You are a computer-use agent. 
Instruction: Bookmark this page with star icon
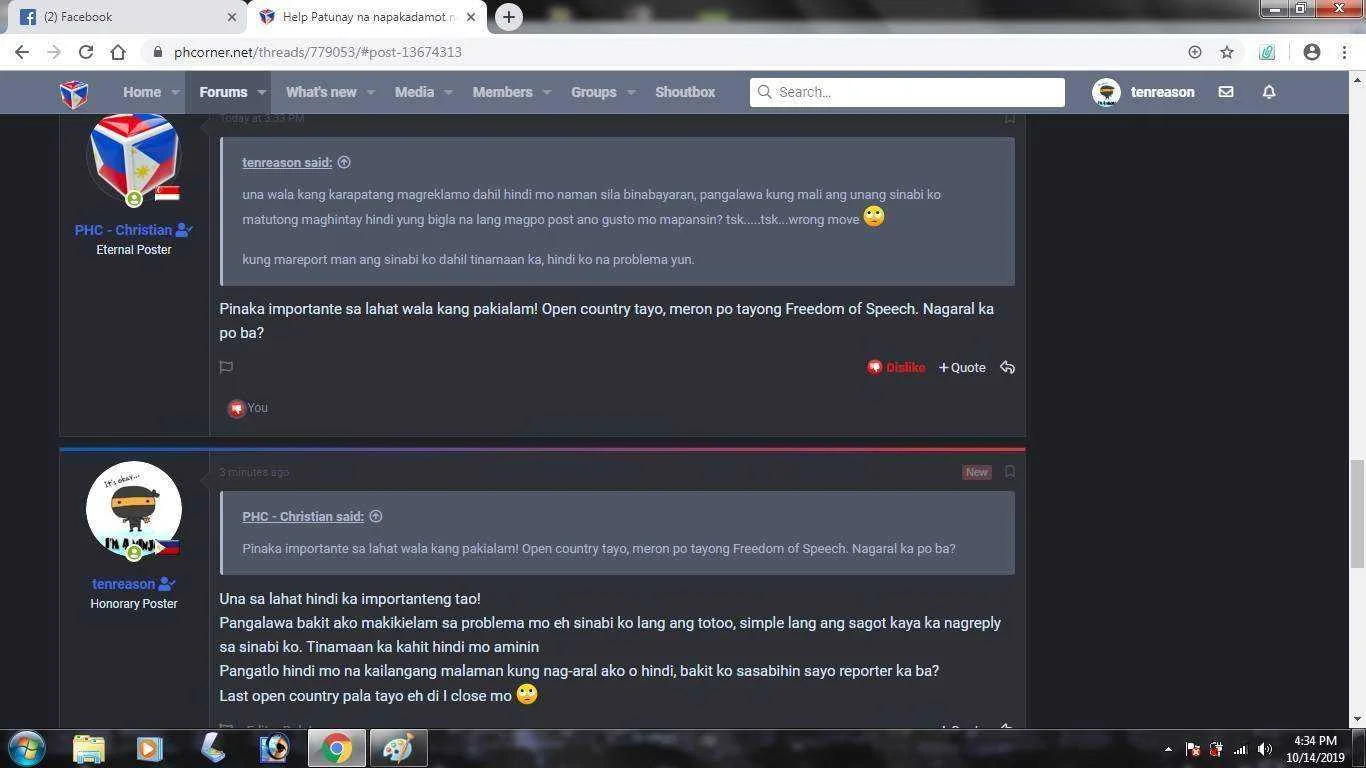[1227, 52]
